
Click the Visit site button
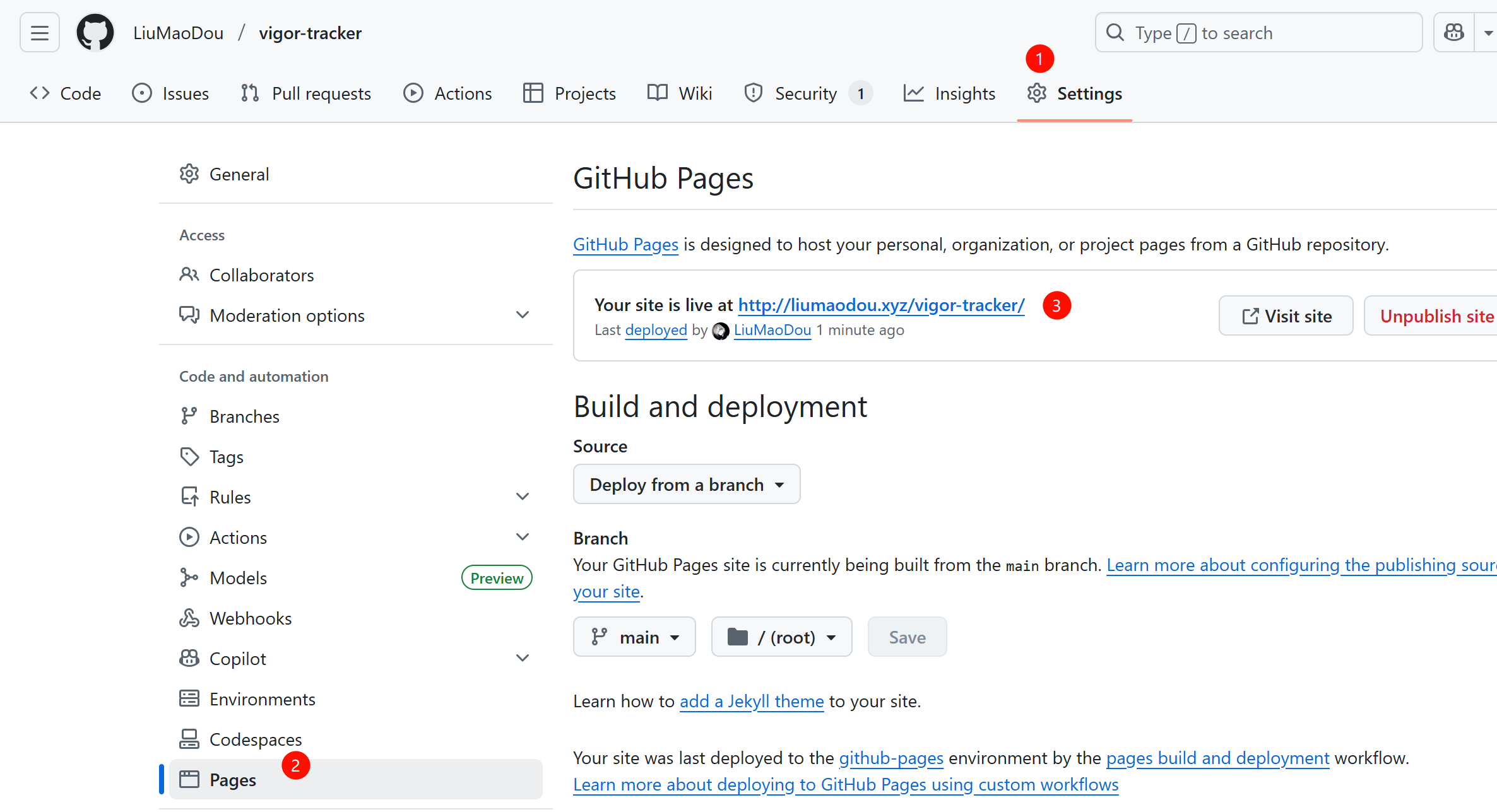[1286, 316]
